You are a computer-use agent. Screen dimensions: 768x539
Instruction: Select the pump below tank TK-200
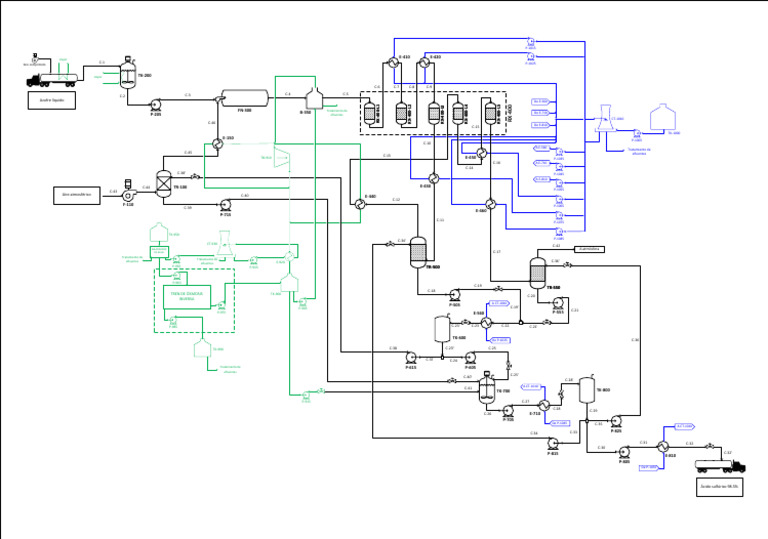pos(156,104)
